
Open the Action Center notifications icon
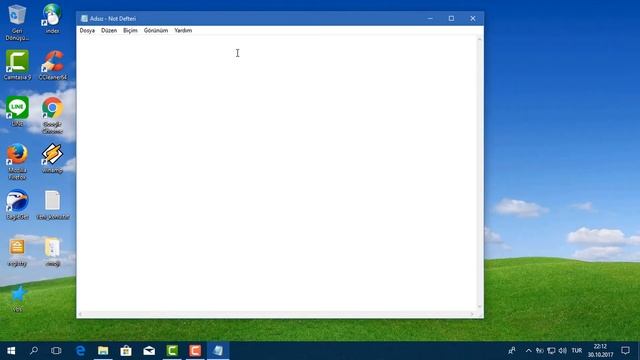pyautogui.click(x=625, y=351)
